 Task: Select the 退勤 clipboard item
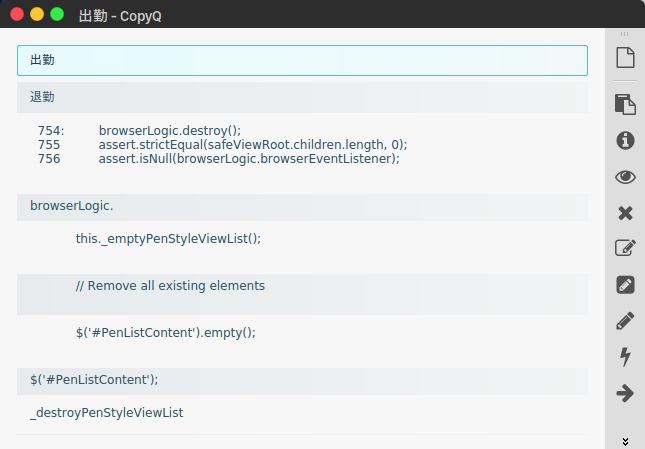click(302, 97)
